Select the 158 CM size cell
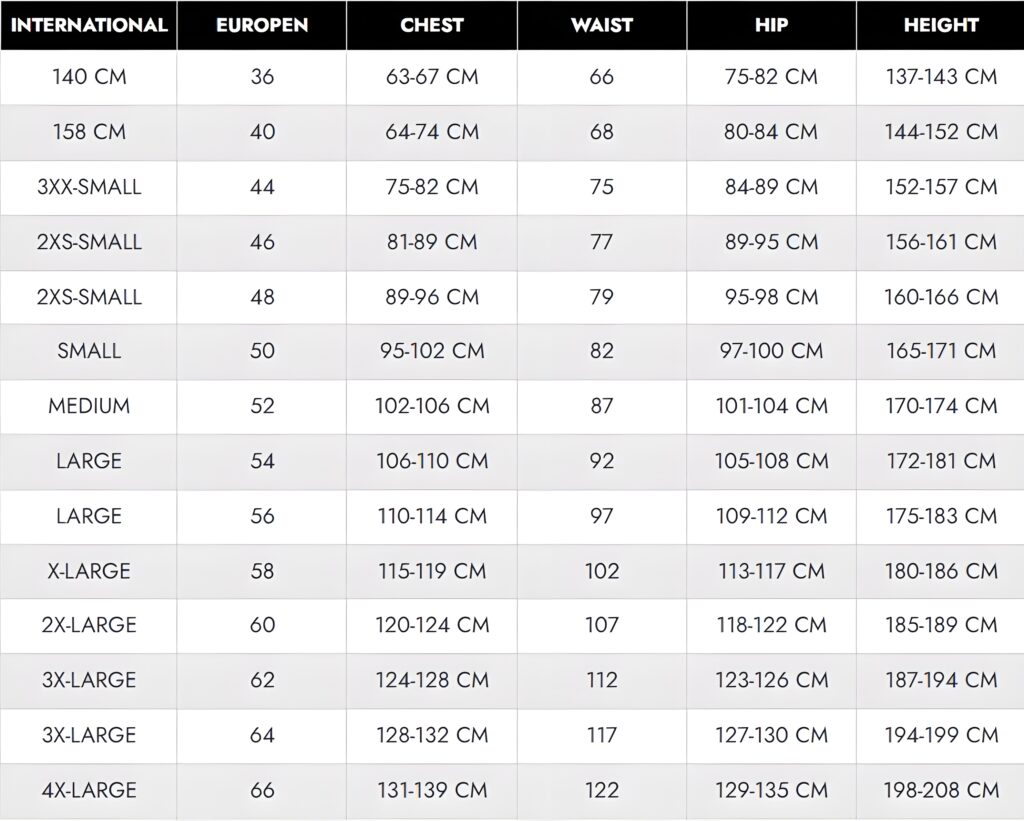This screenshot has width=1024, height=821. [x=89, y=132]
